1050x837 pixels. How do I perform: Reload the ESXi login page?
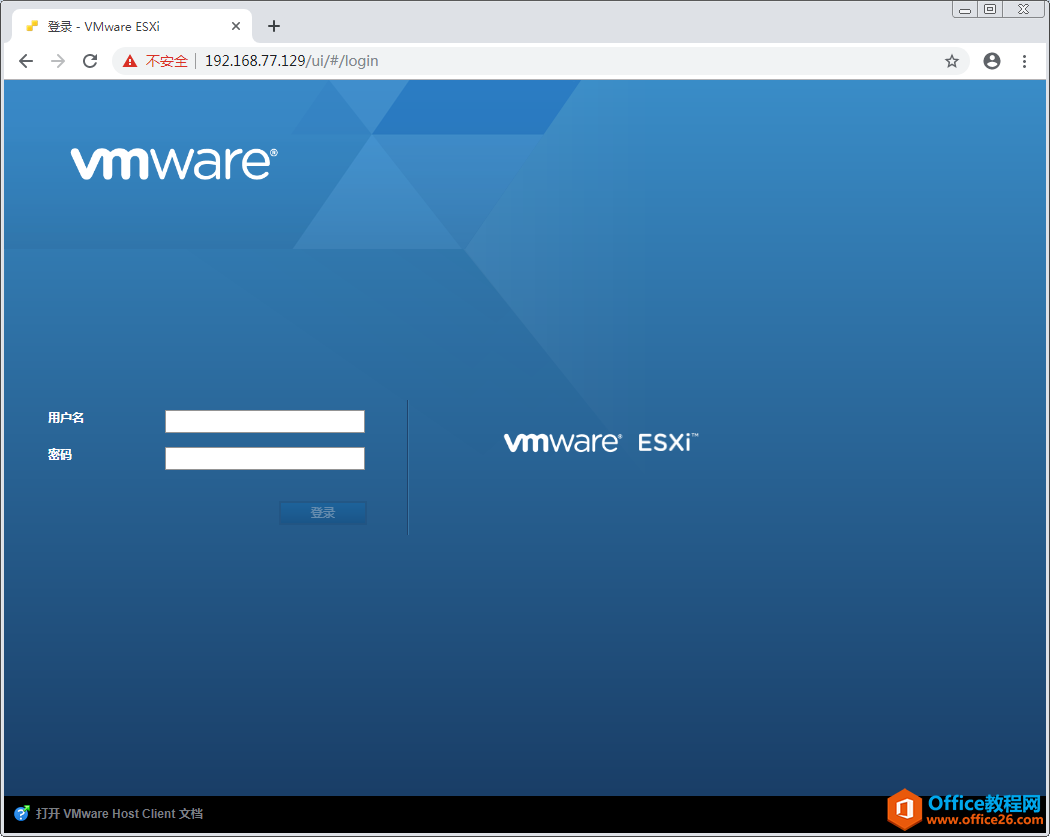(x=90, y=61)
